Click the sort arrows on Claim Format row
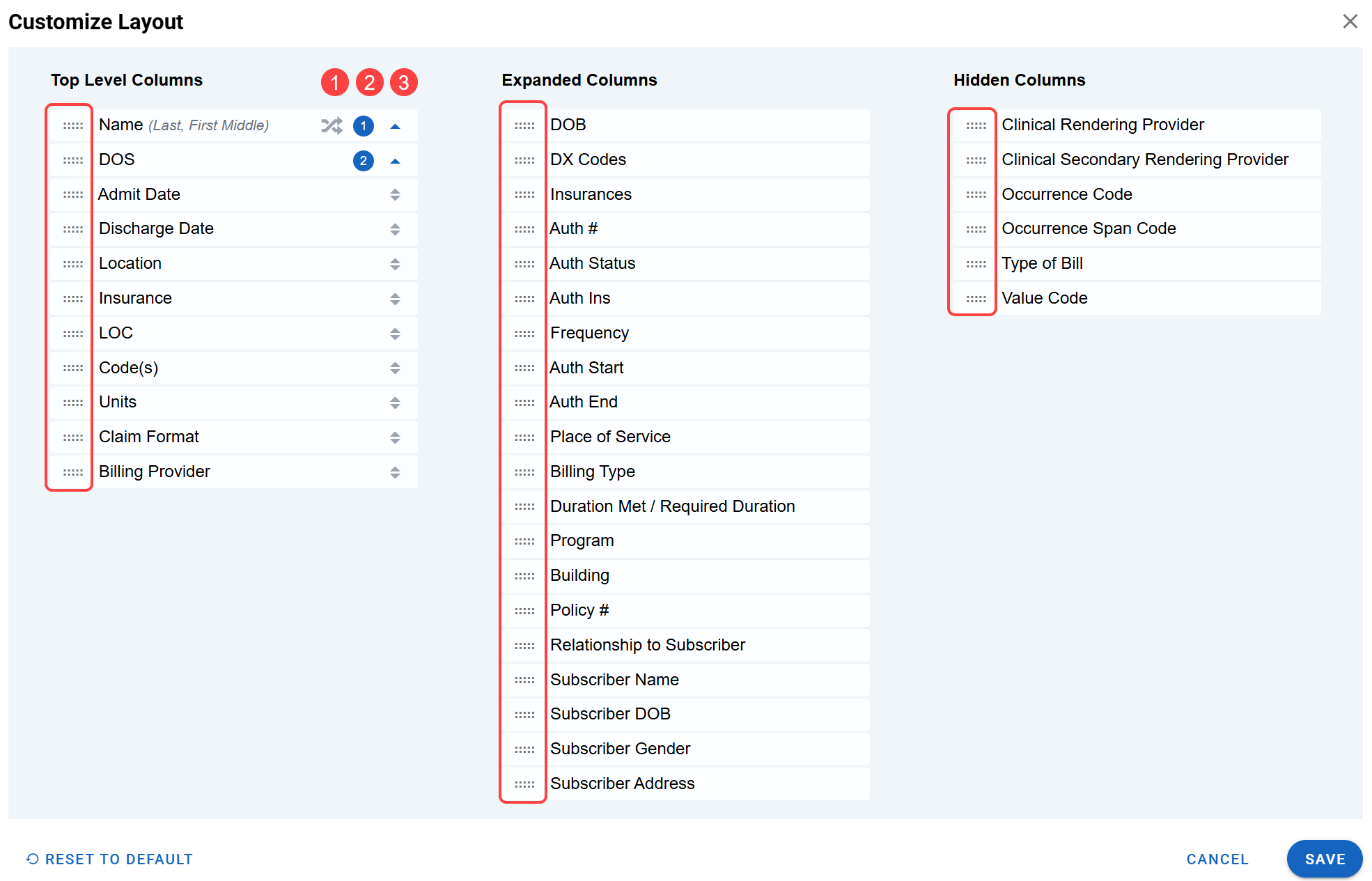 [x=395, y=437]
